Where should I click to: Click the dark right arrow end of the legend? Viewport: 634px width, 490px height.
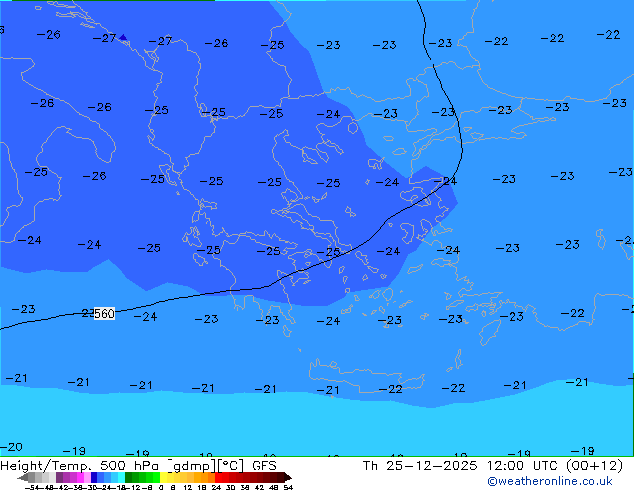coord(288,477)
